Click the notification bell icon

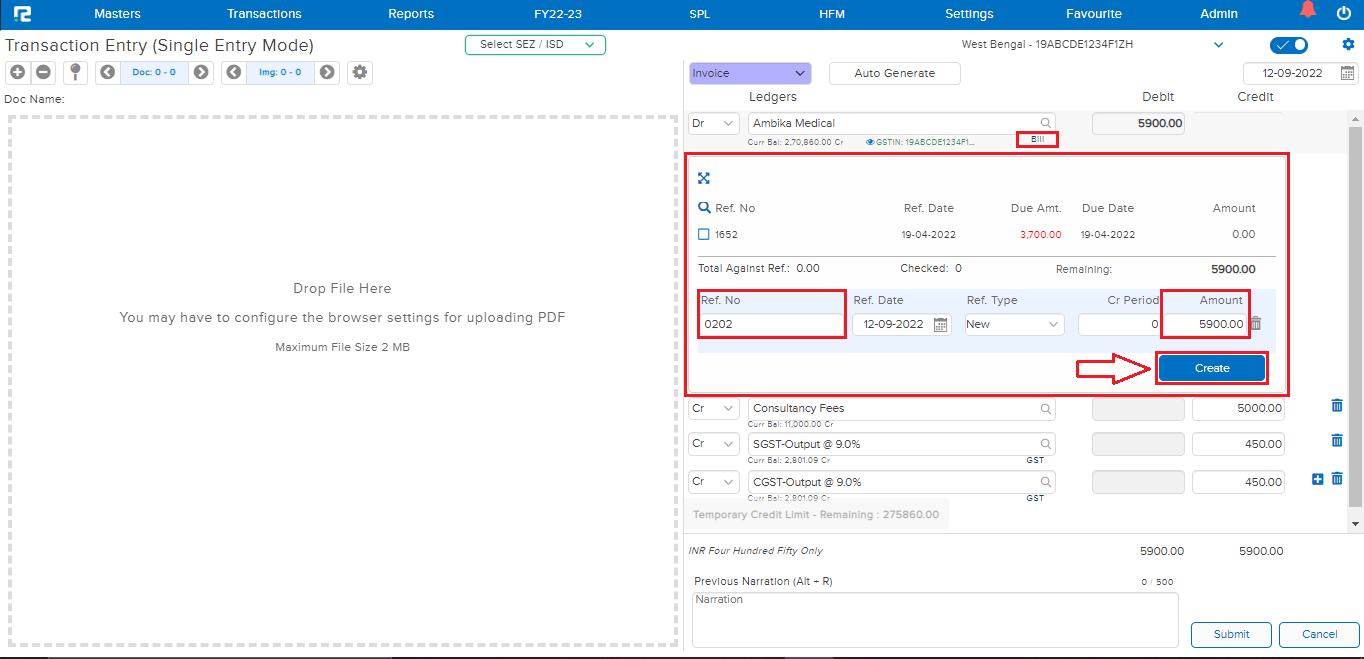(x=1307, y=12)
